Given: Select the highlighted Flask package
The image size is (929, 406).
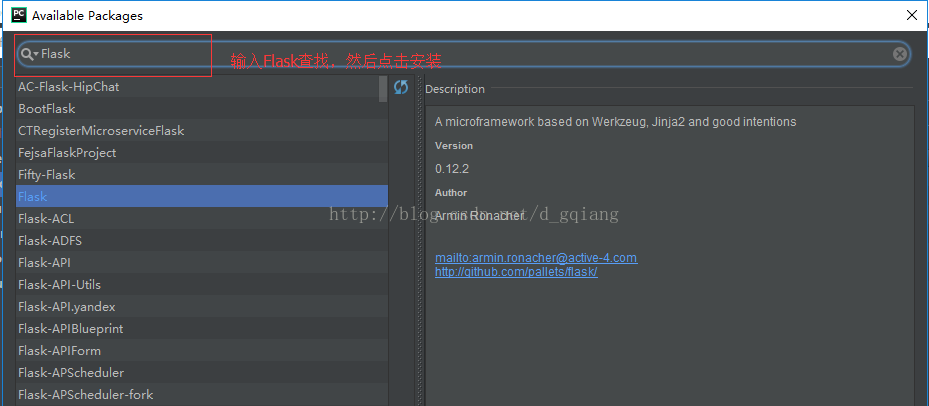Looking at the screenshot, I should click(201, 196).
